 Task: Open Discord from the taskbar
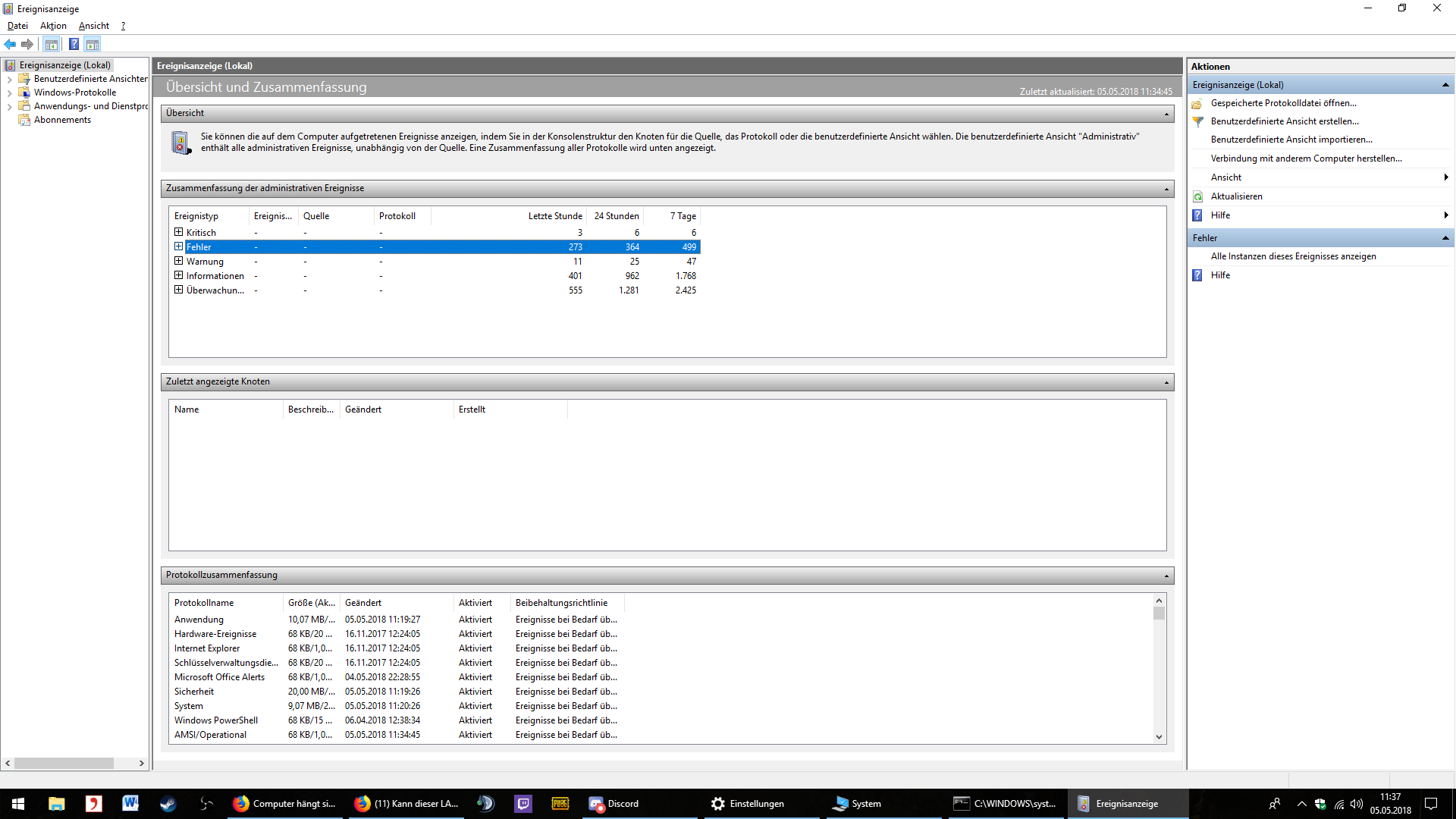point(614,804)
